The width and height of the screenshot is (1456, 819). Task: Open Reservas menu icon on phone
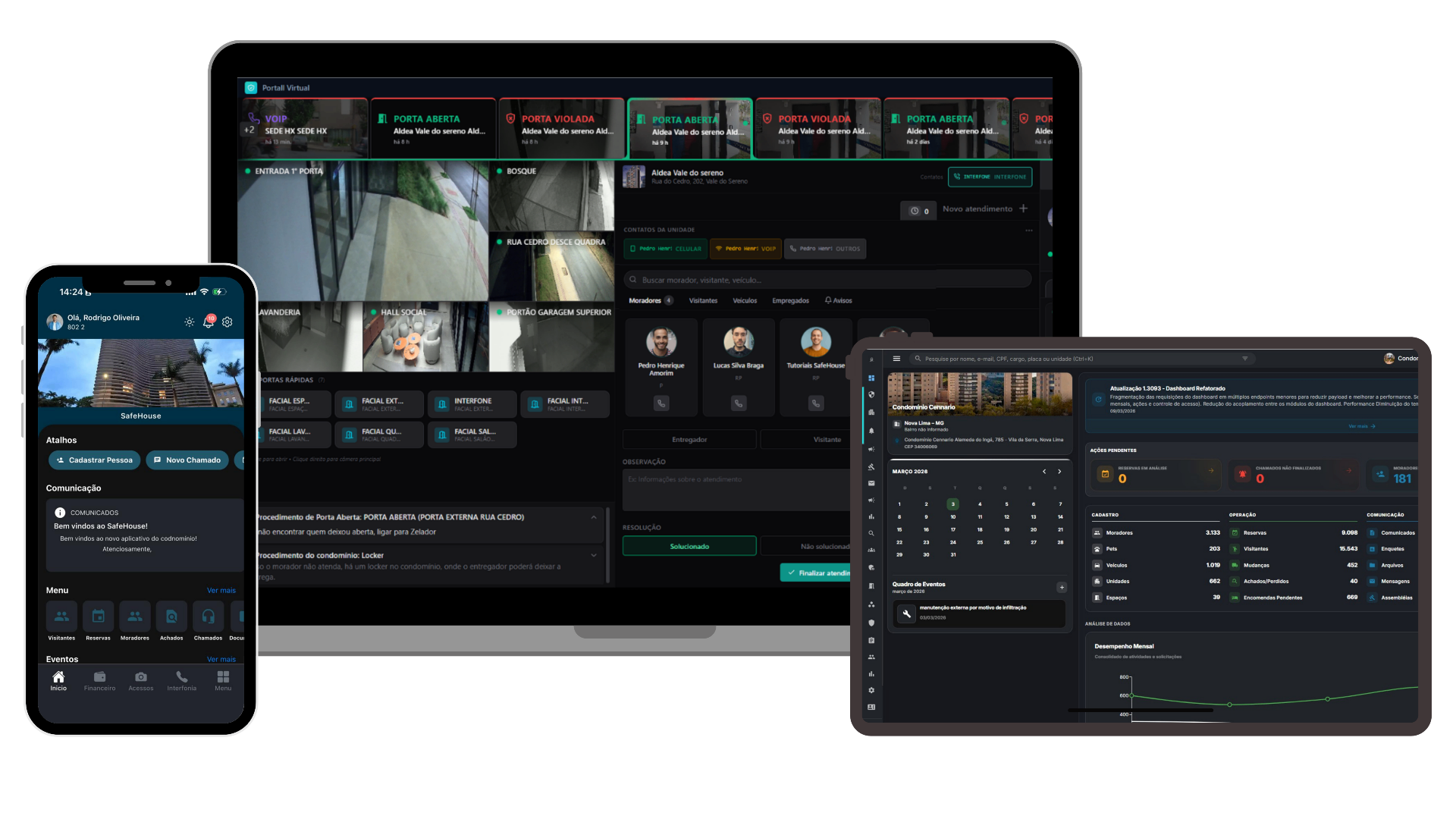point(99,617)
